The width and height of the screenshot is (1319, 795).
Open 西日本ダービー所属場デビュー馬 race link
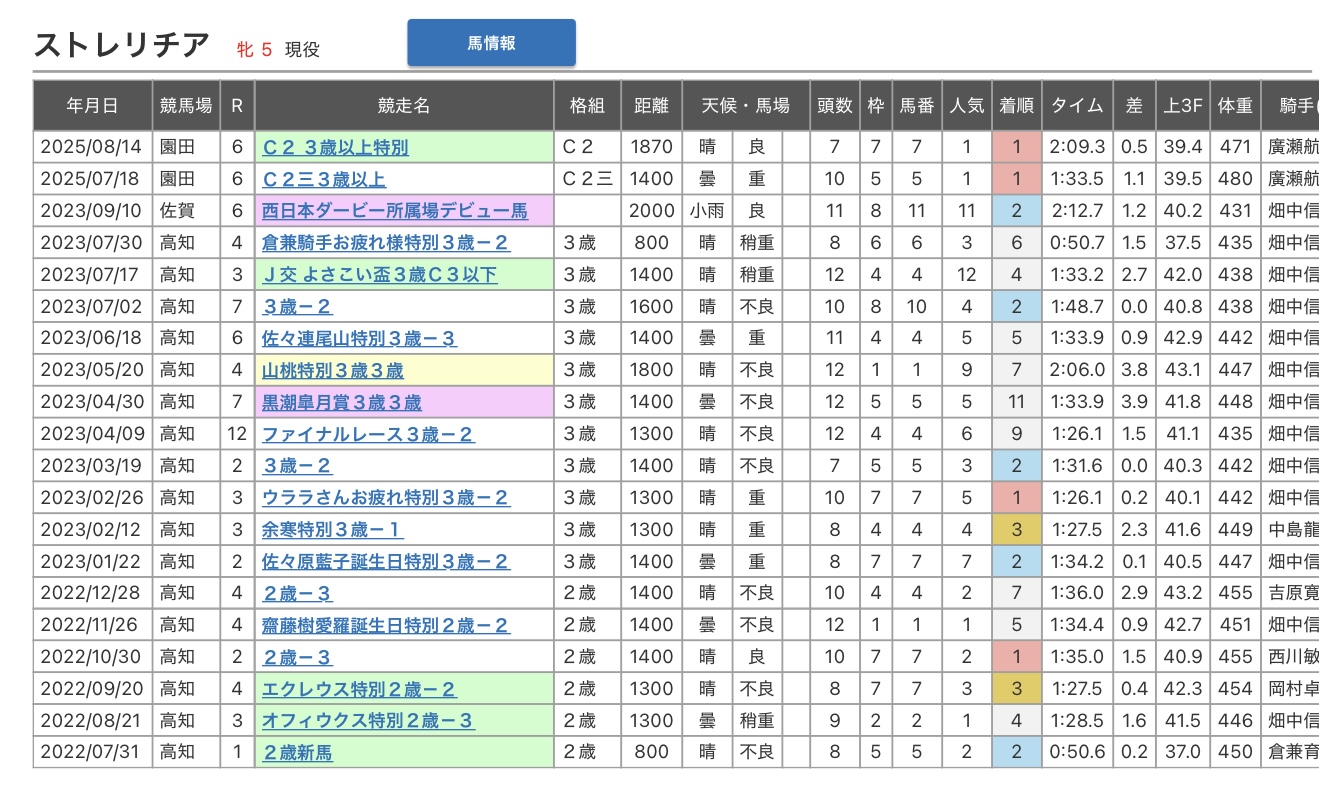394,211
